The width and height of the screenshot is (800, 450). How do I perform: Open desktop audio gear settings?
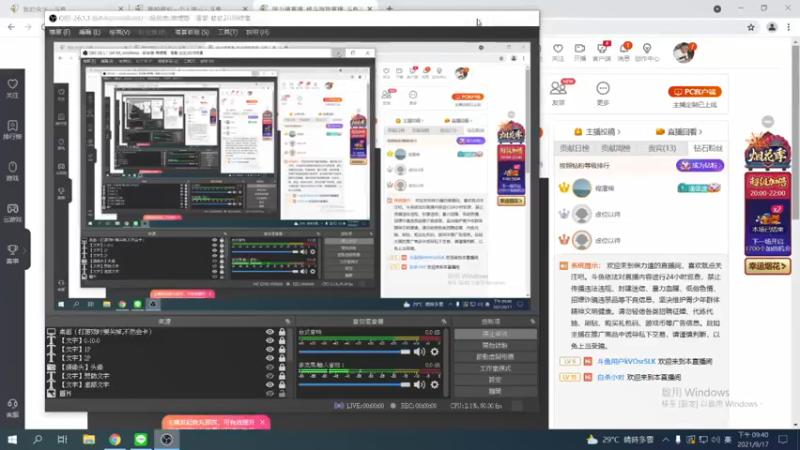[x=434, y=352]
